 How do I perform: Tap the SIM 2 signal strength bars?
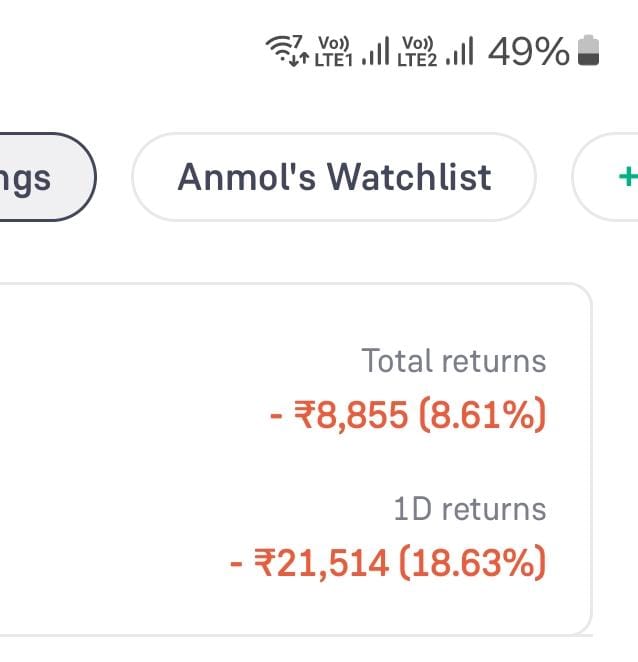459,51
